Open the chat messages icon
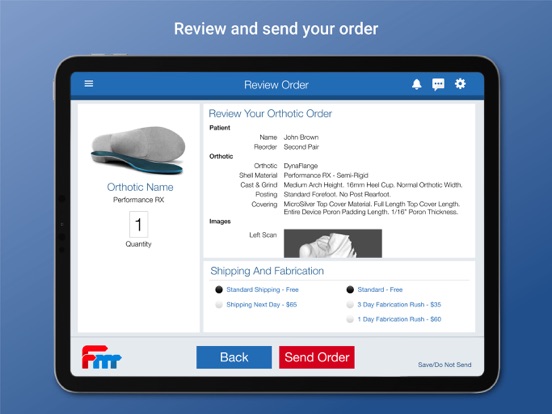Screen dimensions: 552x414 [x=438, y=84]
